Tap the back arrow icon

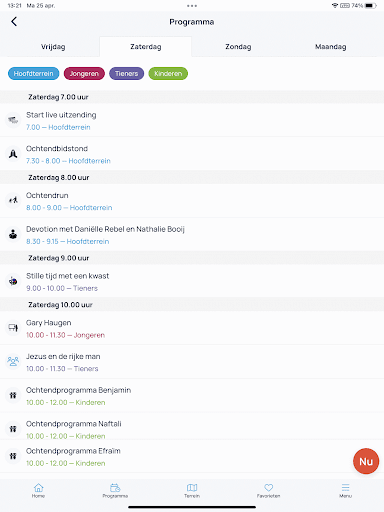tap(14, 22)
